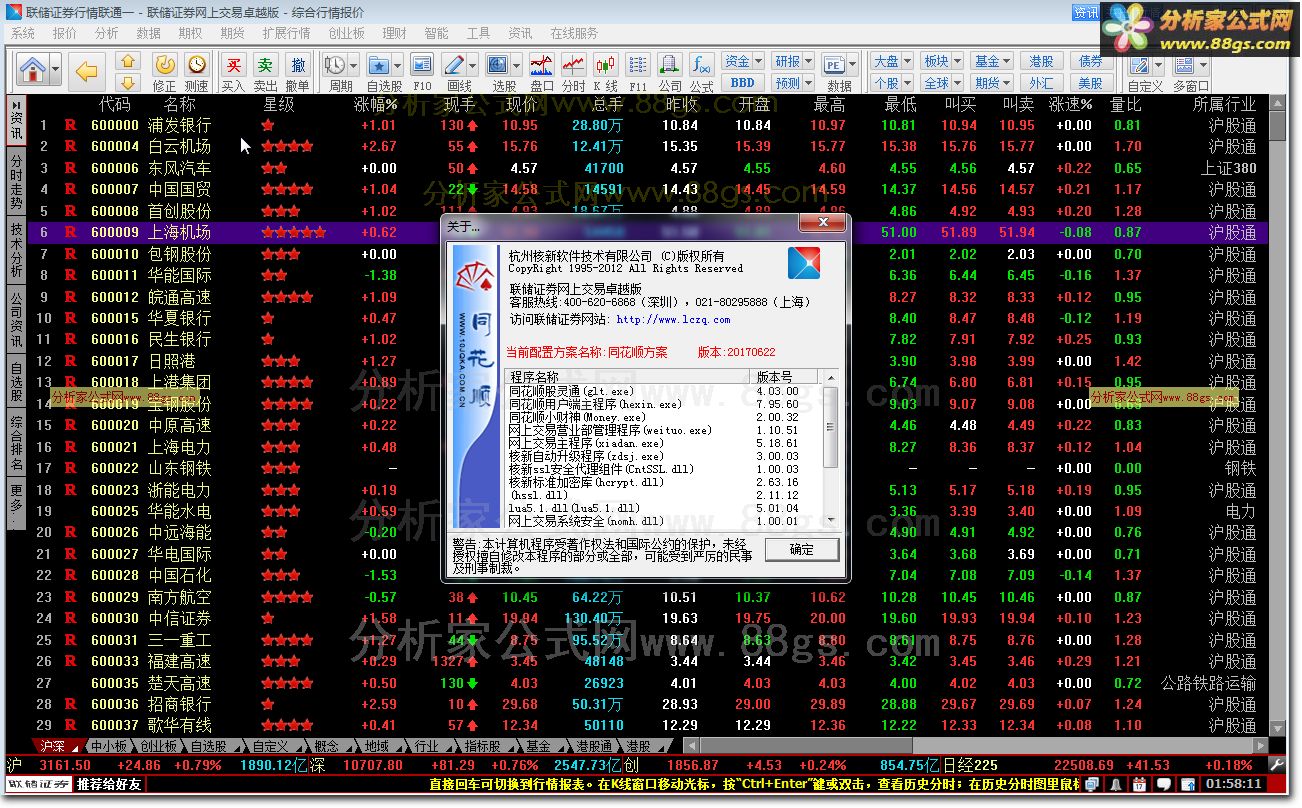Viewport: 1302px width, 808px height.
Task: Switch to the 创业板 bottom tab
Action: (x=158, y=746)
